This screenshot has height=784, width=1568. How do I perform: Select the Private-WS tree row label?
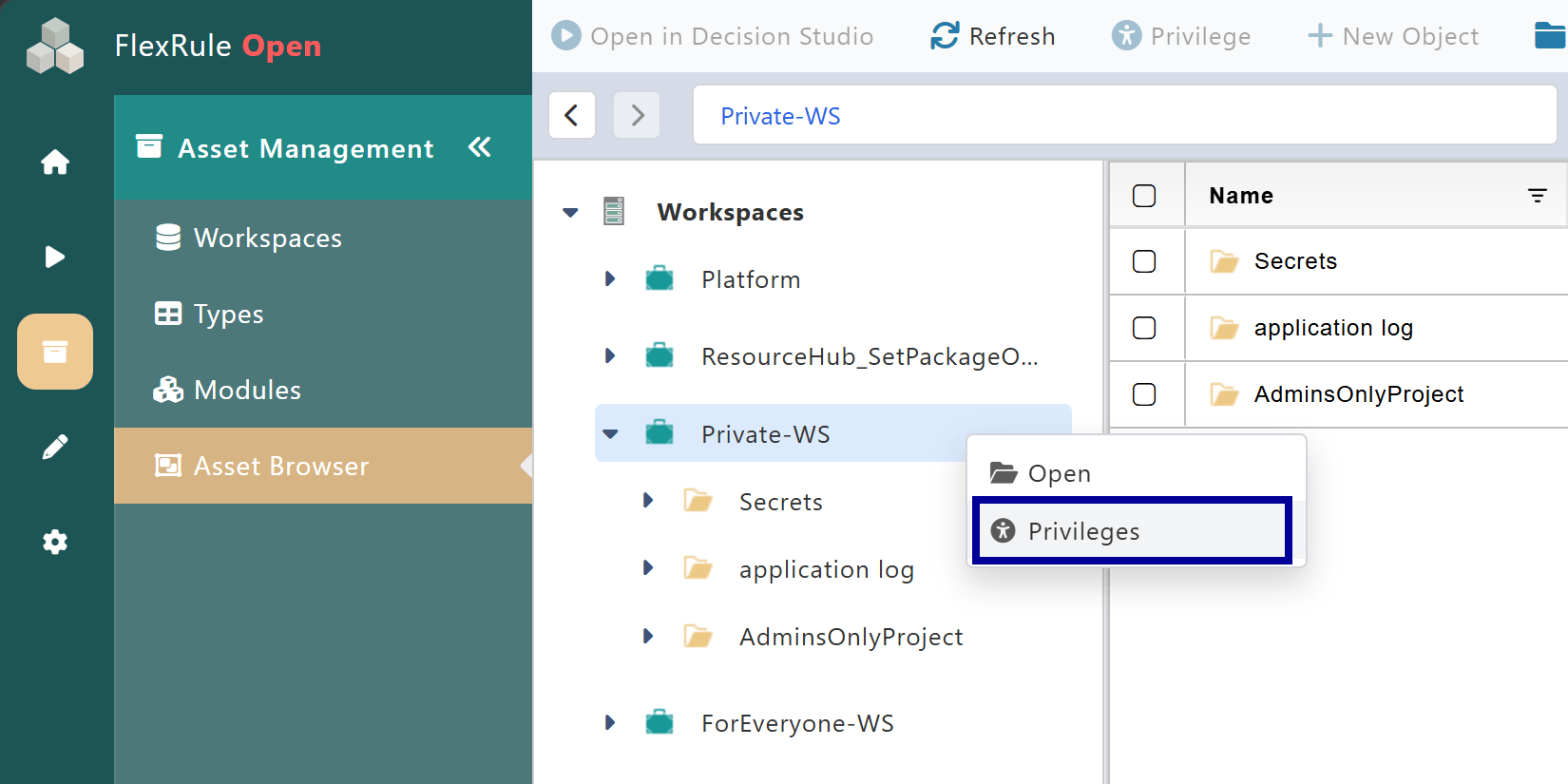click(766, 434)
